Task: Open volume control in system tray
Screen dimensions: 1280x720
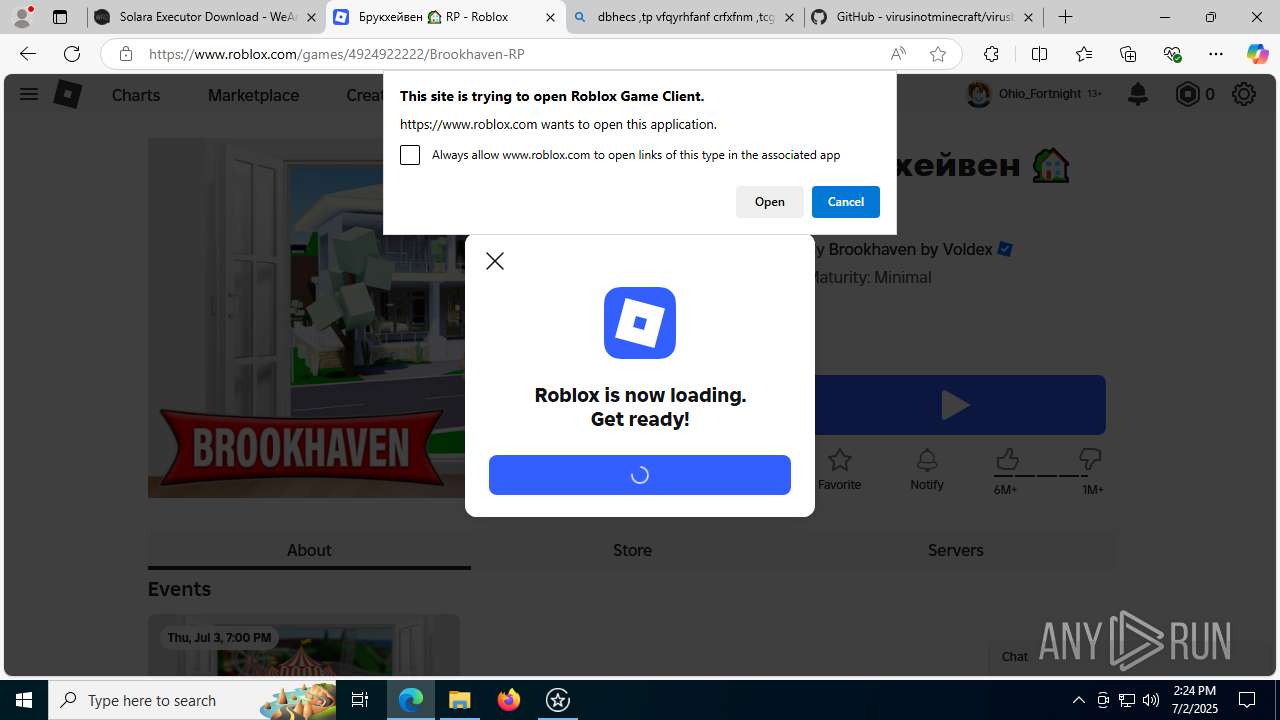Action: [x=1150, y=700]
